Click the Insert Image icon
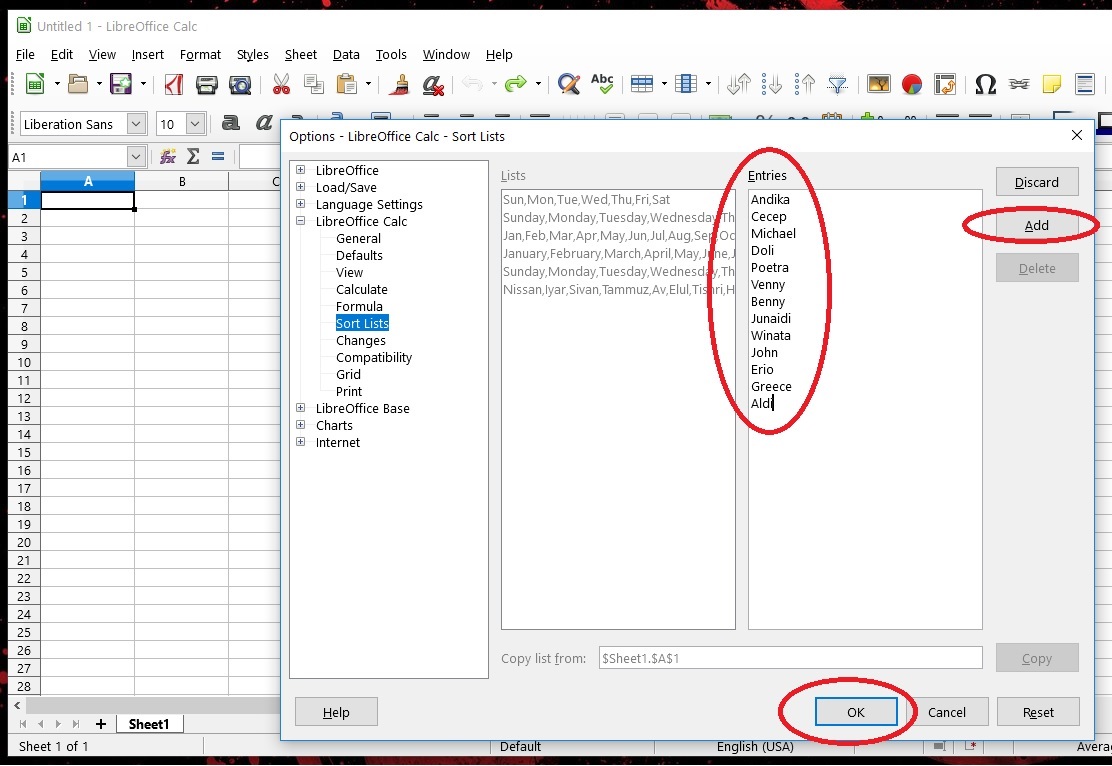This screenshot has width=1112, height=766. [879, 84]
